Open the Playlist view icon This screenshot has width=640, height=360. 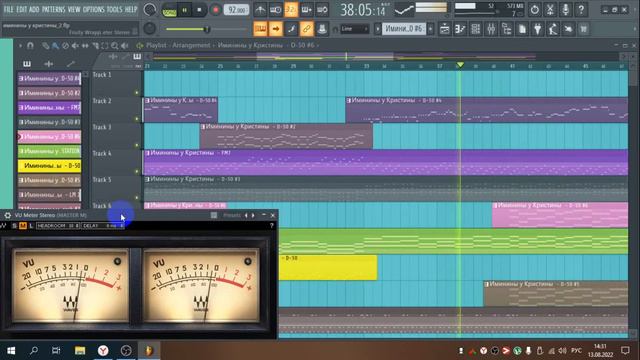click(445, 29)
